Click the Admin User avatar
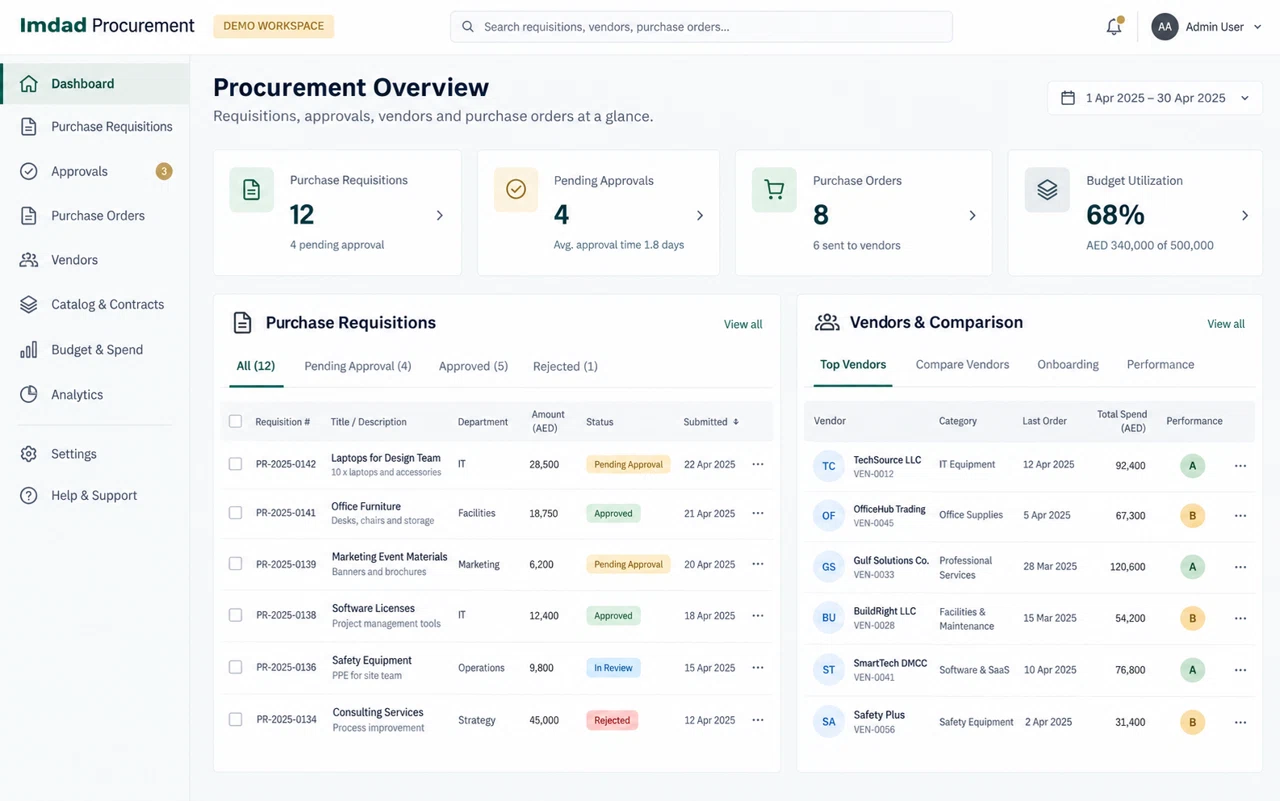Image resolution: width=1280 pixels, height=801 pixels. tap(1164, 27)
